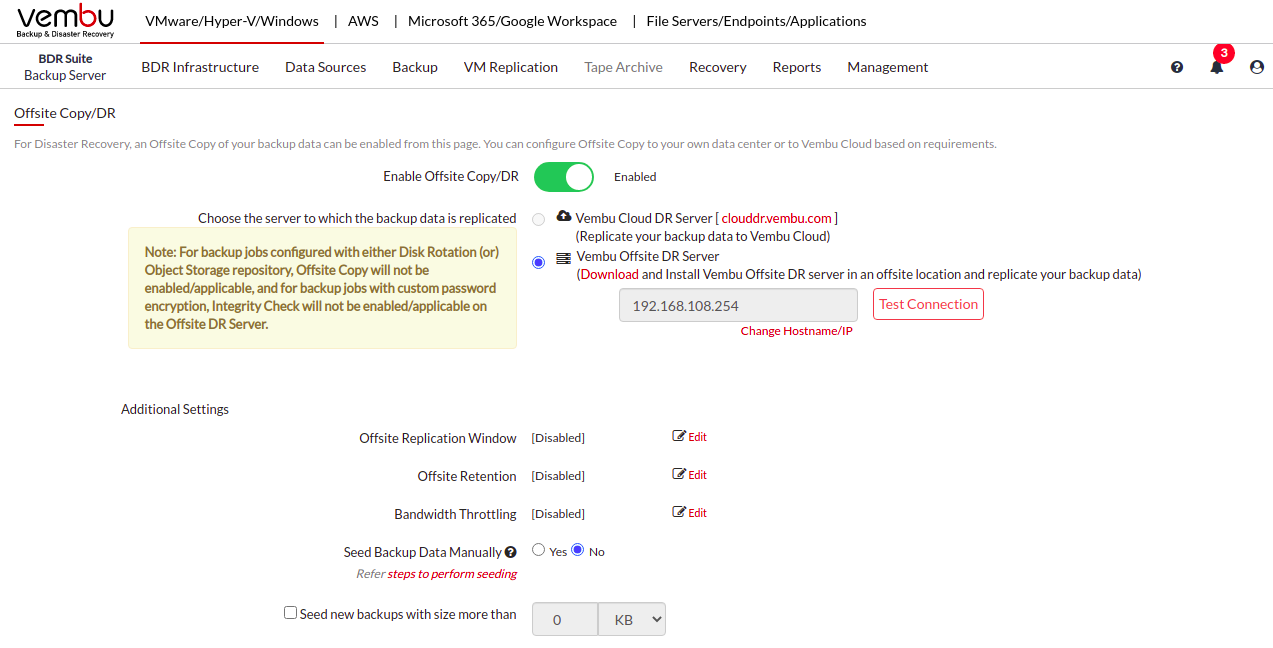Check Seed new backups with size checkbox

coord(290,613)
